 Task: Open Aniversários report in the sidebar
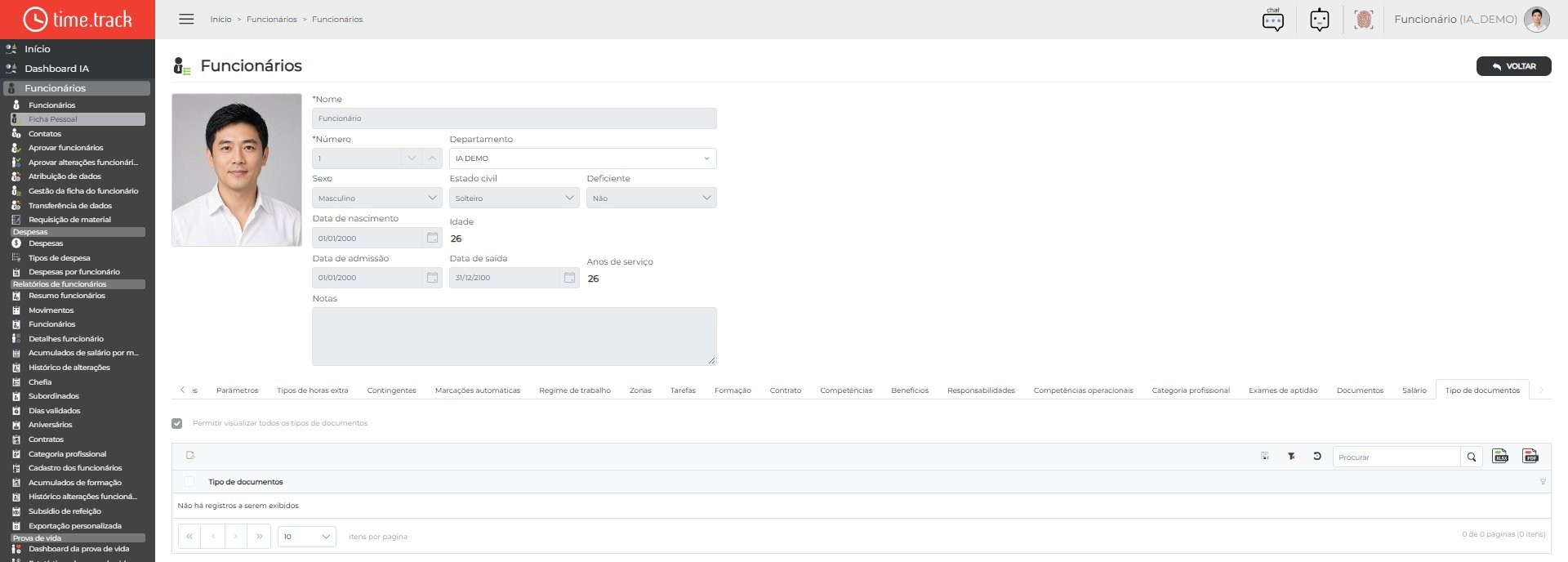(x=50, y=425)
